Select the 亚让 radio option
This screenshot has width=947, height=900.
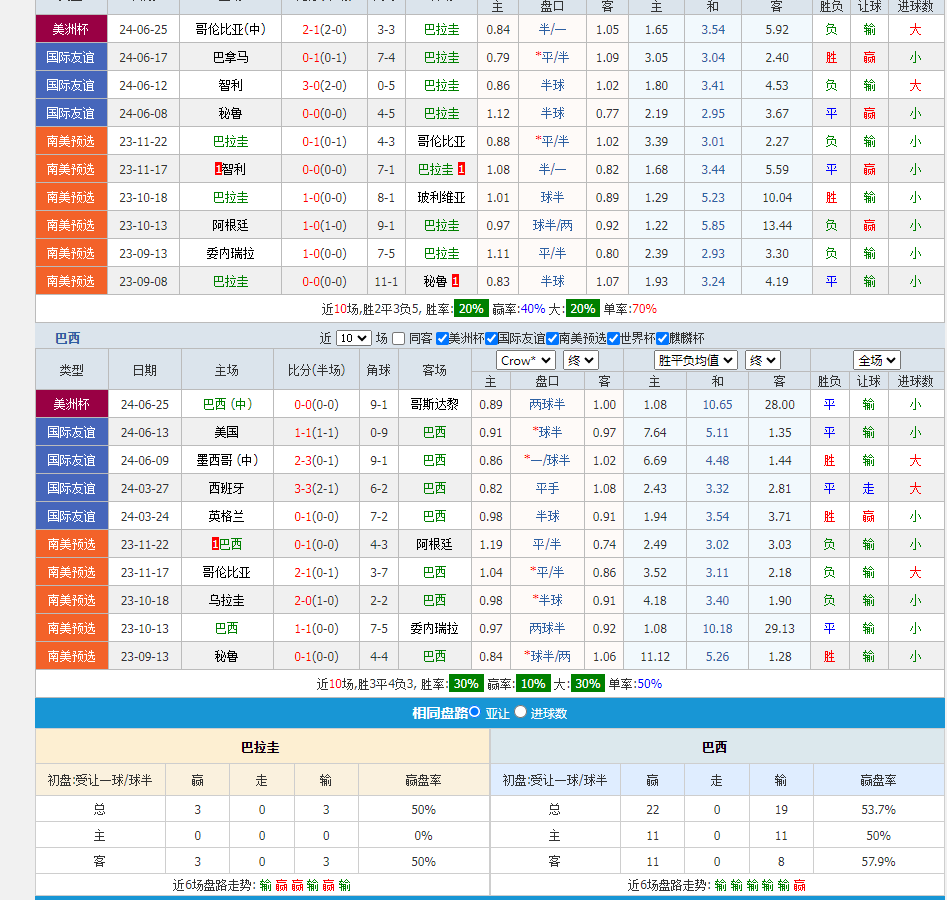[474, 714]
